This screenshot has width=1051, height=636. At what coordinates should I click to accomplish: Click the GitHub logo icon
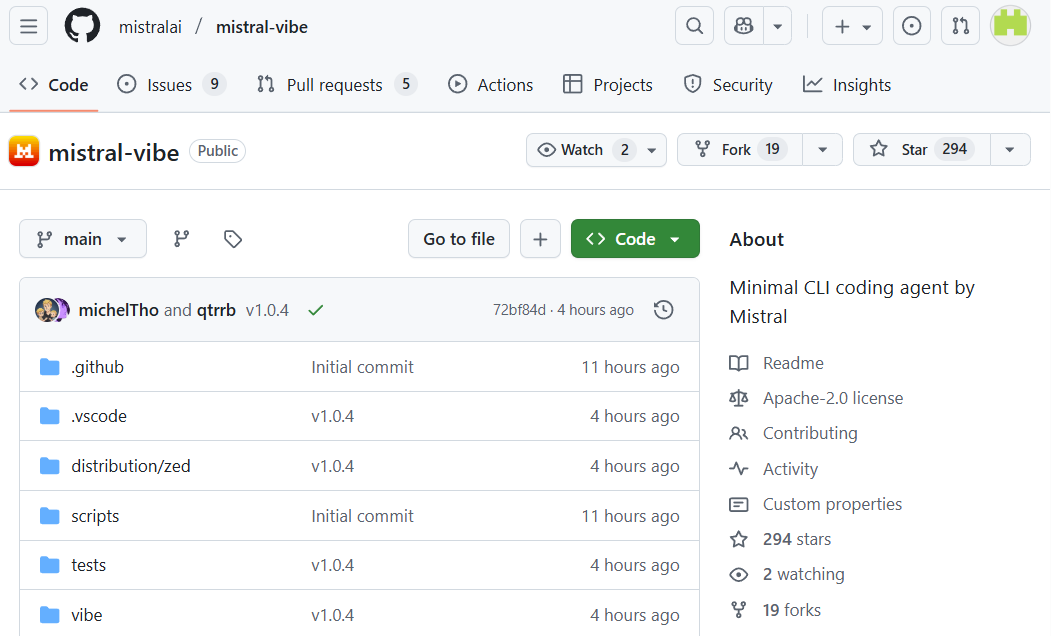click(x=83, y=27)
